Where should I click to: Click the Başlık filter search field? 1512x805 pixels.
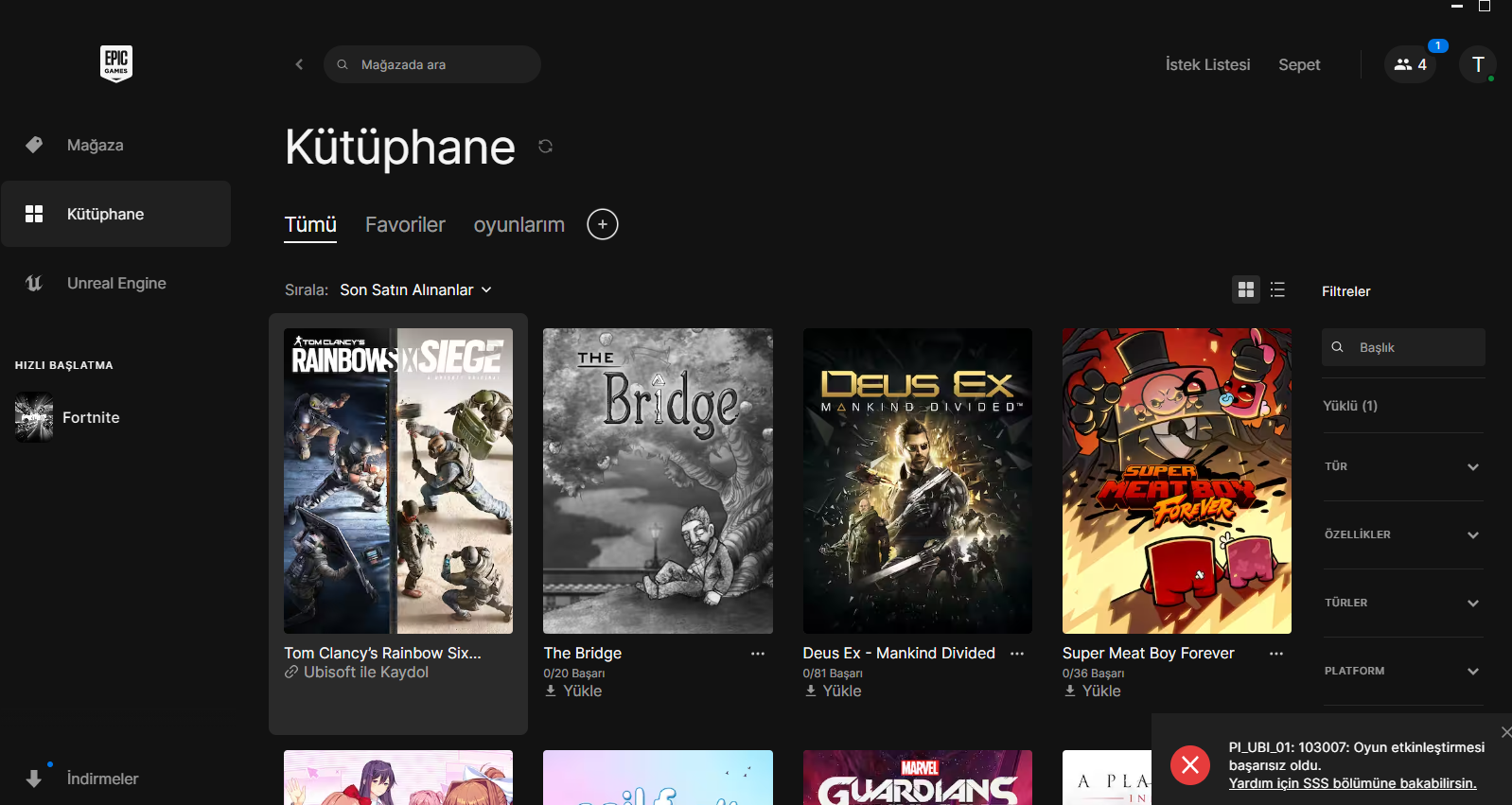1403,347
